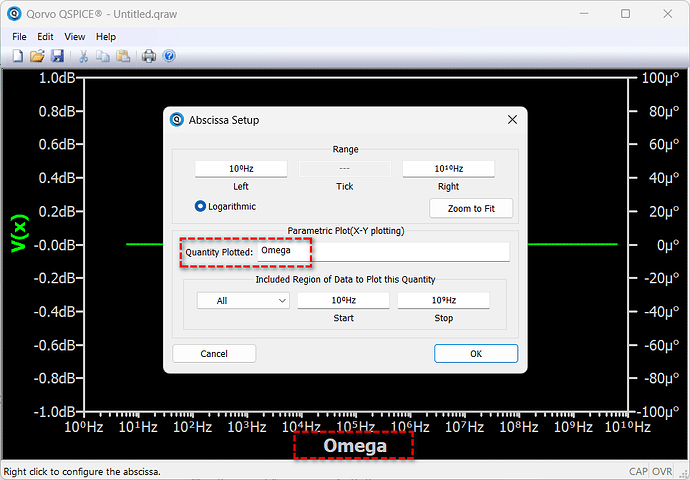Click the Left range value field
Image resolution: width=690 pixels, height=480 pixels.
pyautogui.click(x=241, y=169)
